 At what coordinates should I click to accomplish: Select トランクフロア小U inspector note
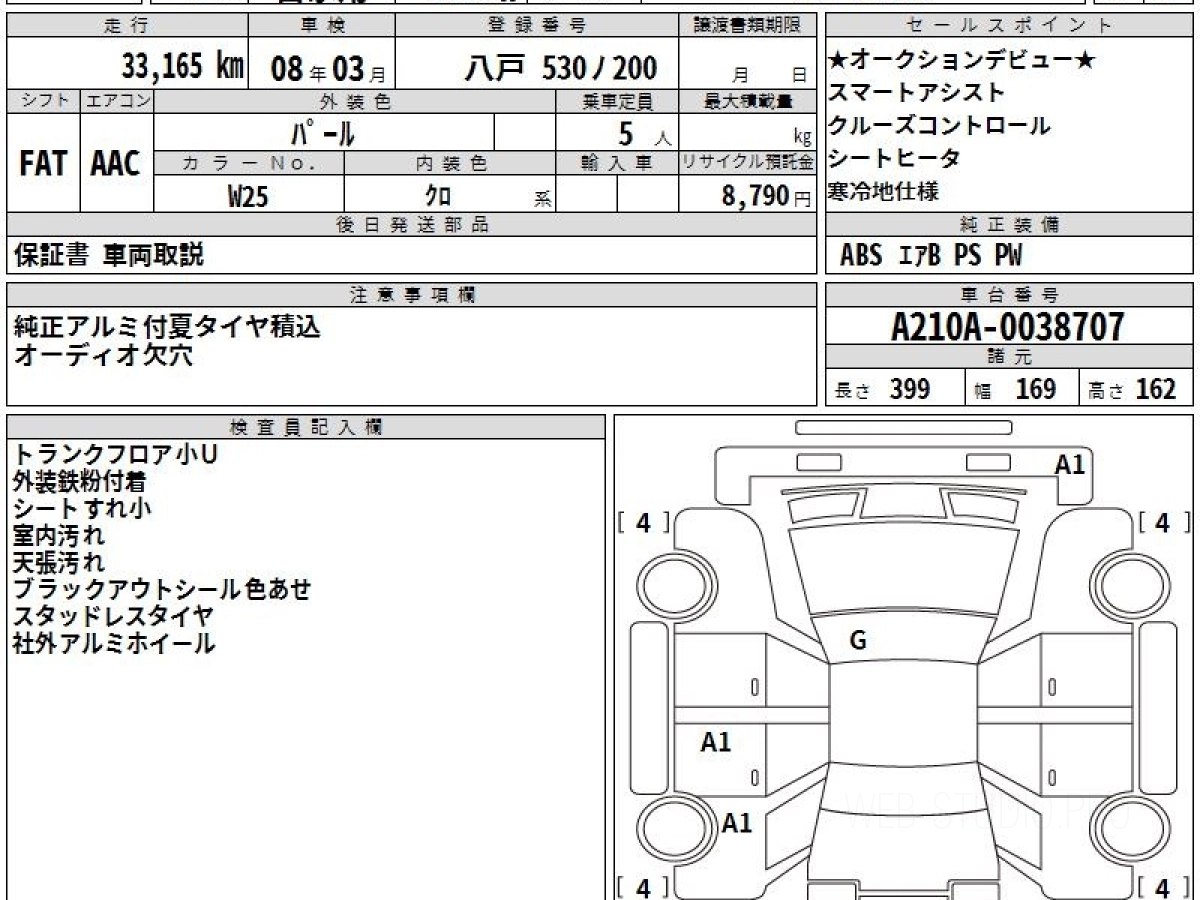pos(115,454)
